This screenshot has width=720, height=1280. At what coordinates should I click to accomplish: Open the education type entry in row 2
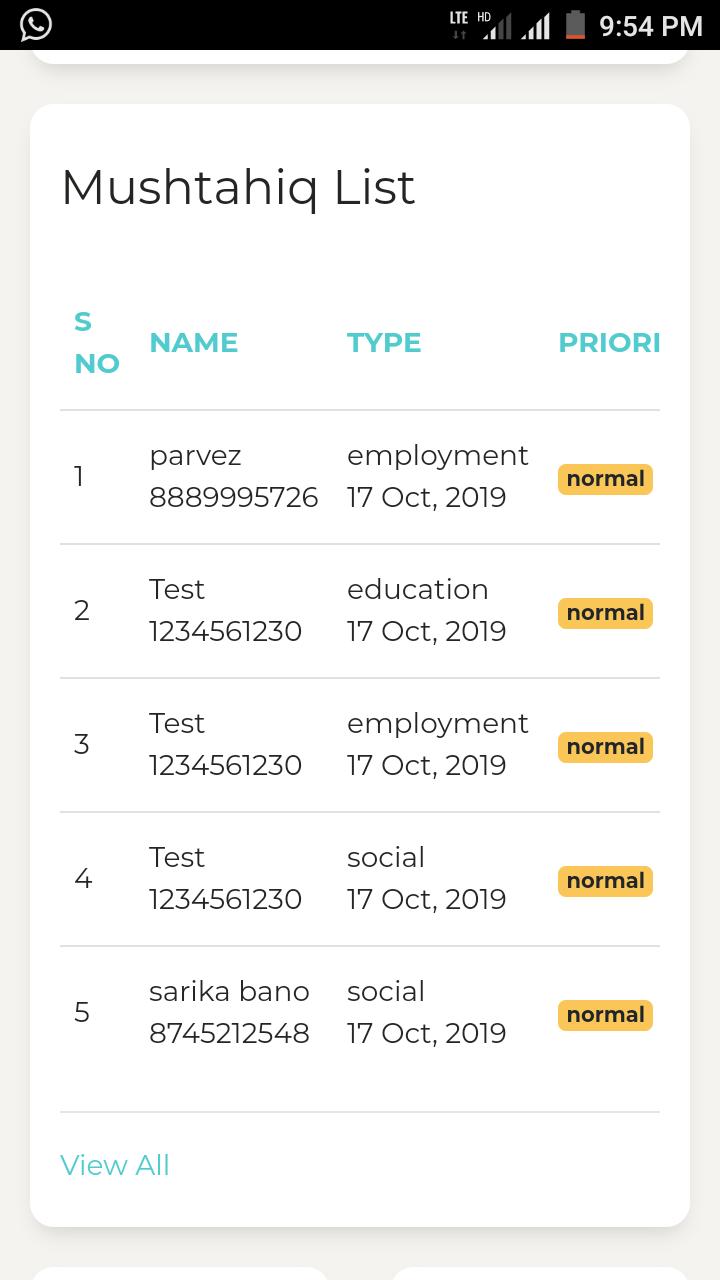pyautogui.click(x=418, y=589)
